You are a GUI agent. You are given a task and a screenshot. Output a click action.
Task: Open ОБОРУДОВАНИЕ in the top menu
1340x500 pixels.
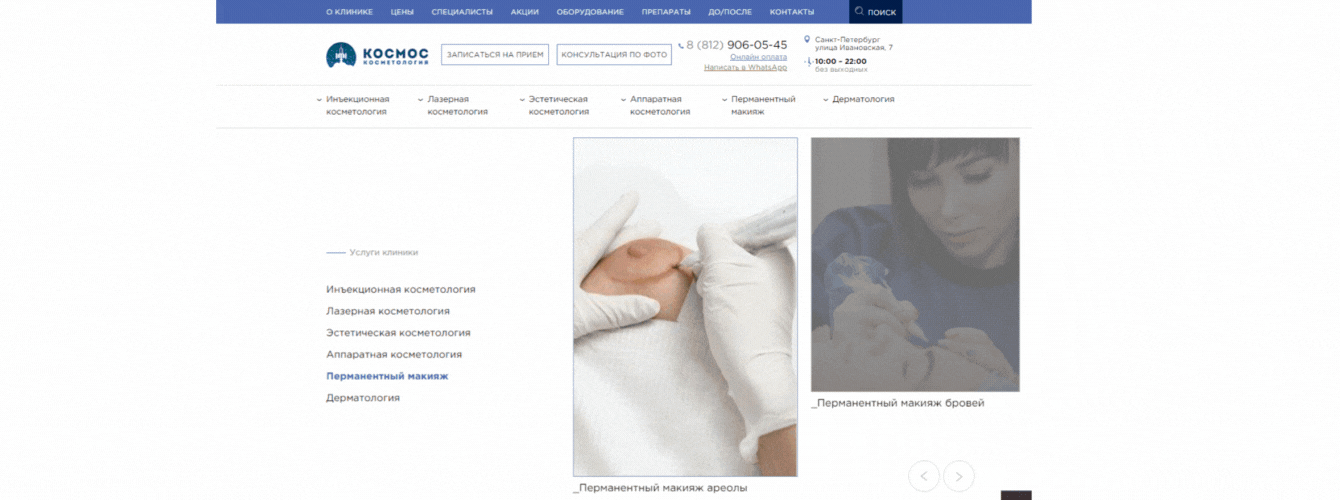590,12
